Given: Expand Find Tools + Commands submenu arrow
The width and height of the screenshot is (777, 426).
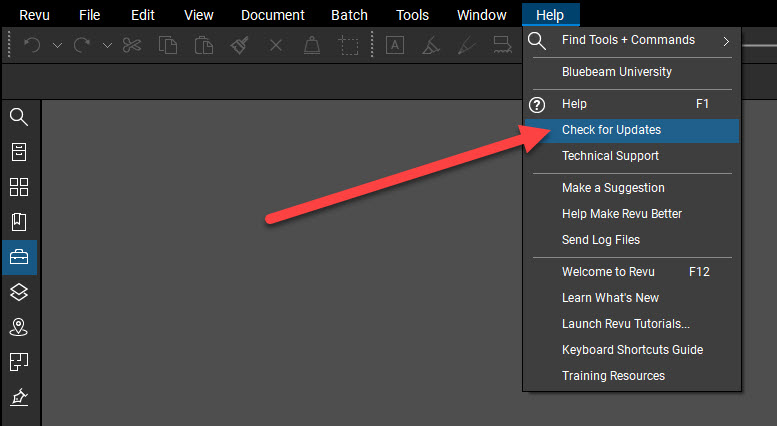Looking at the screenshot, I should [726, 41].
